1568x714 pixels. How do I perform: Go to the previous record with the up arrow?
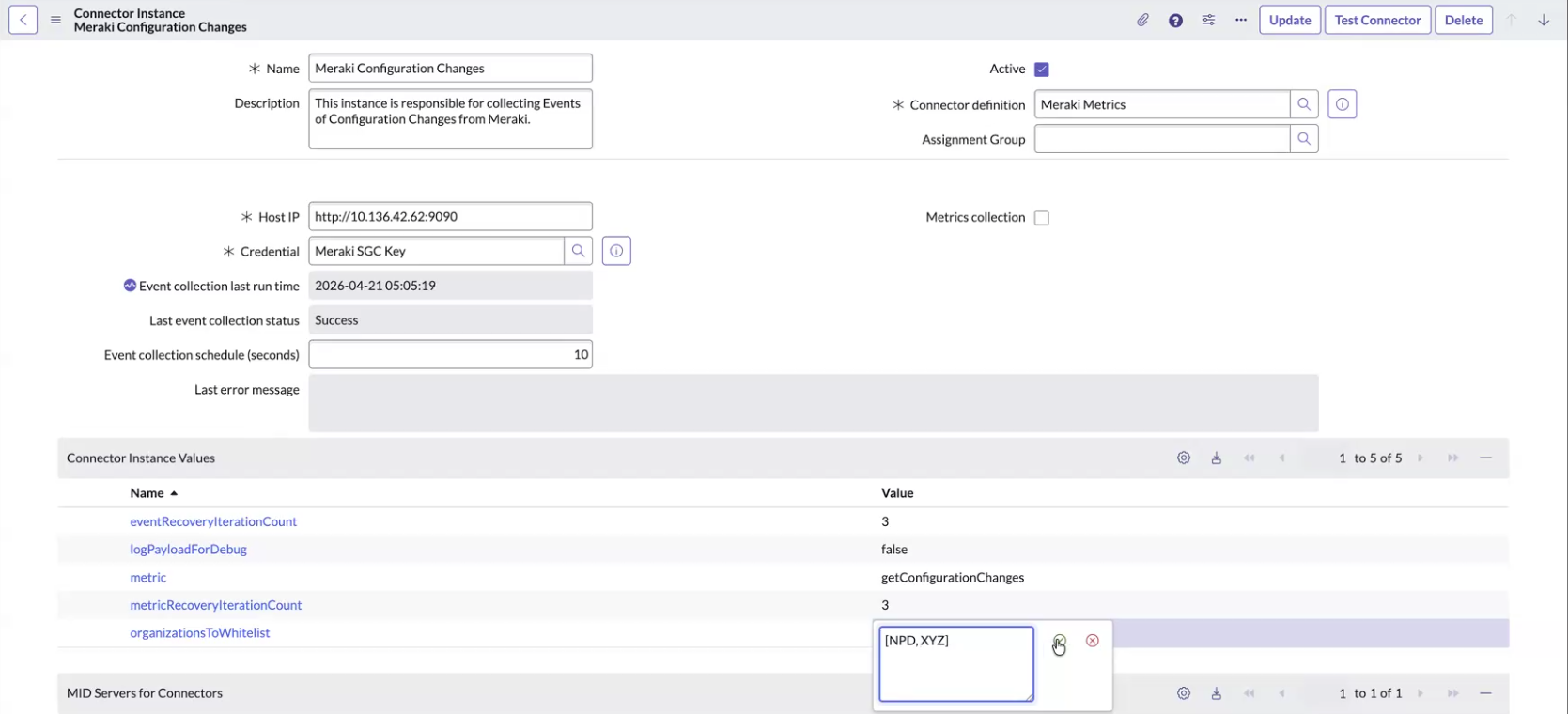(x=1512, y=20)
